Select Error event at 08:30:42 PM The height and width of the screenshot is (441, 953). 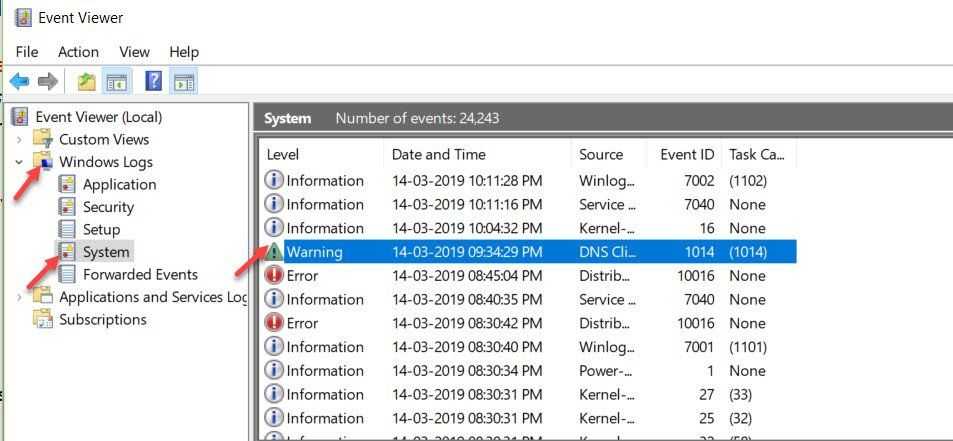pyautogui.click(x=529, y=323)
